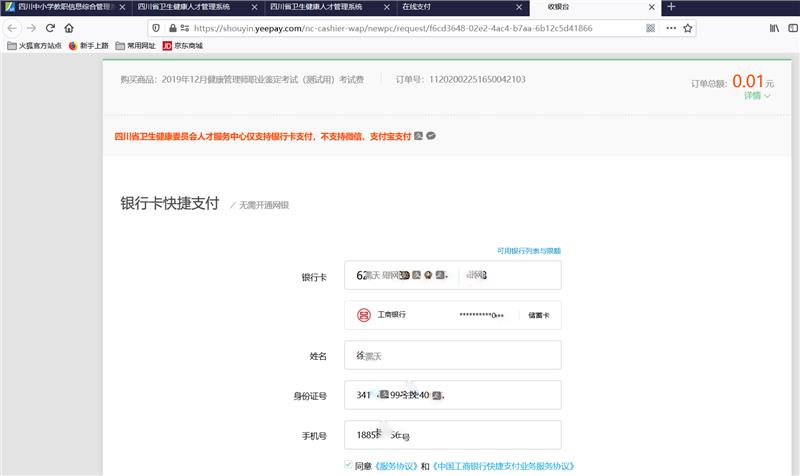Toggle the 同意 agreement checkbox
Viewport: 800px width, 476px height.
click(348, 465)
